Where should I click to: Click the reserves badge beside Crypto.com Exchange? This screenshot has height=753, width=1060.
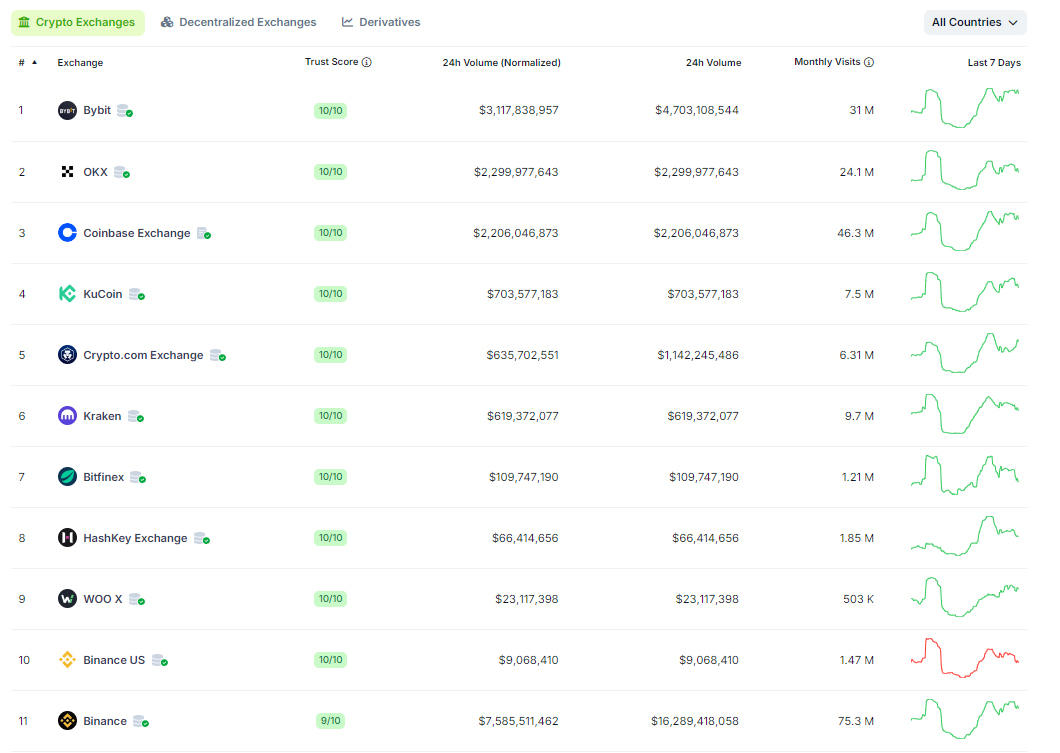pos(218,355)
